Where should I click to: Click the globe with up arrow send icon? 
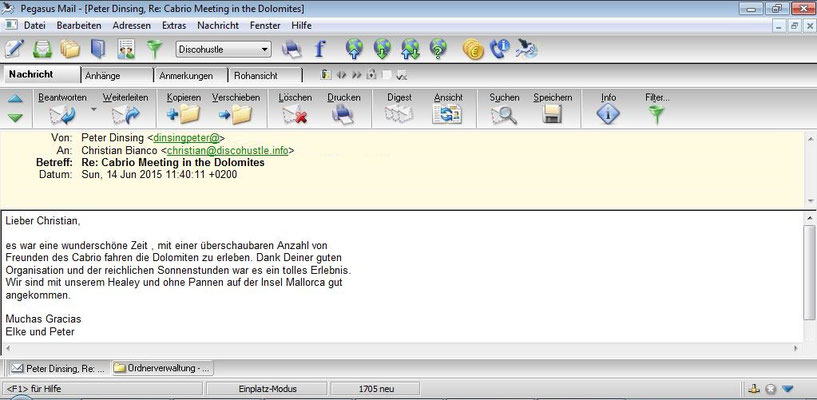pos(354,49)
